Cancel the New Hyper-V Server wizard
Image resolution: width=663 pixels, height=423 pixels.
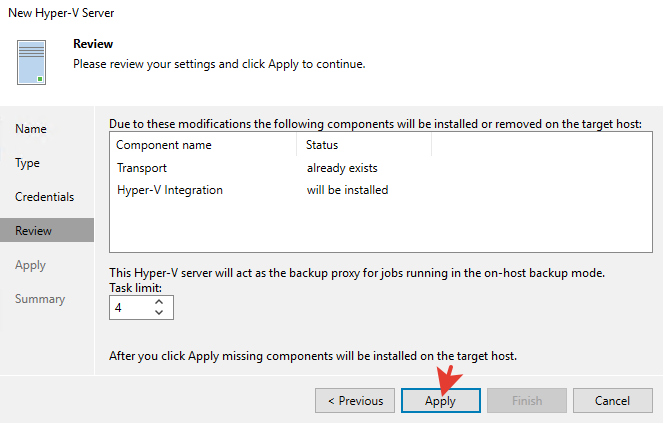[x=611, y=401]
